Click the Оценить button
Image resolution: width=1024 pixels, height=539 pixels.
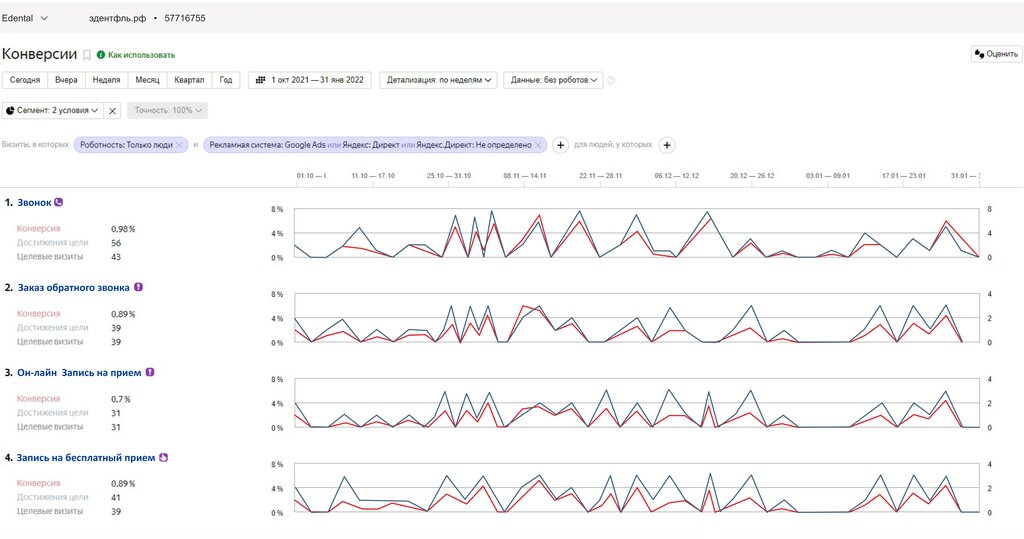tap(997, 54)
